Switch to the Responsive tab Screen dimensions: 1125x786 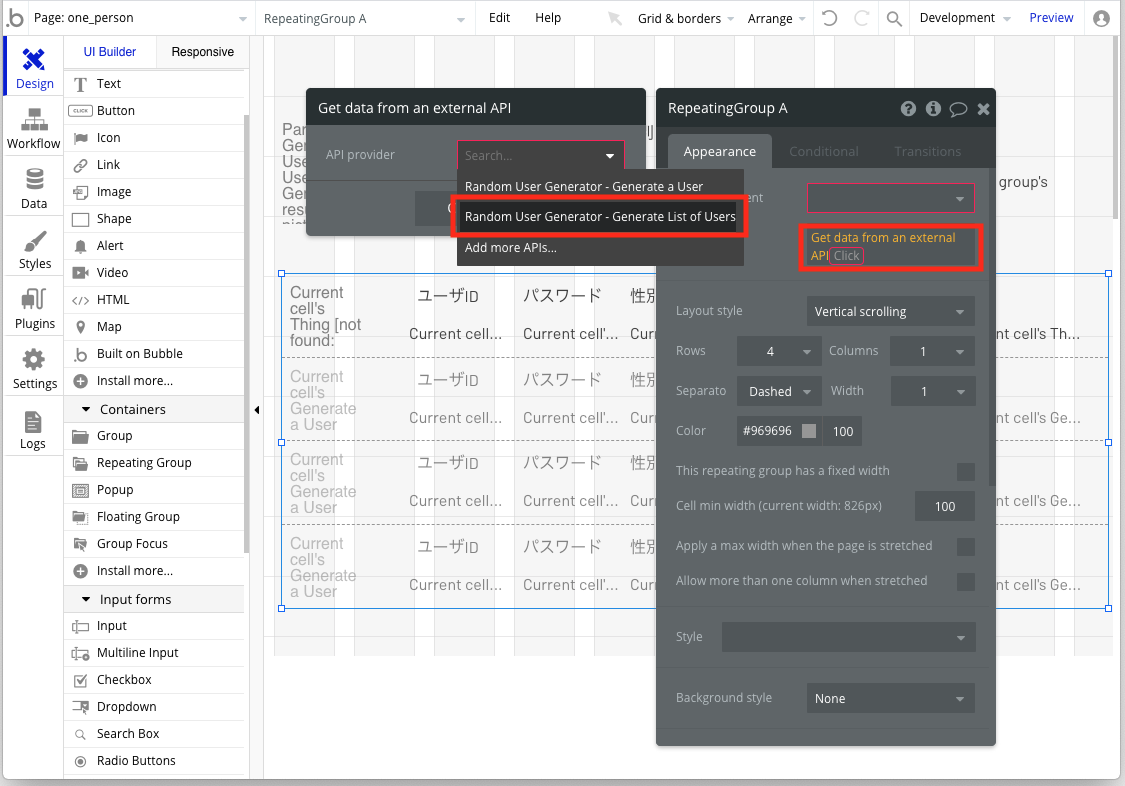(x=202, y=52)
